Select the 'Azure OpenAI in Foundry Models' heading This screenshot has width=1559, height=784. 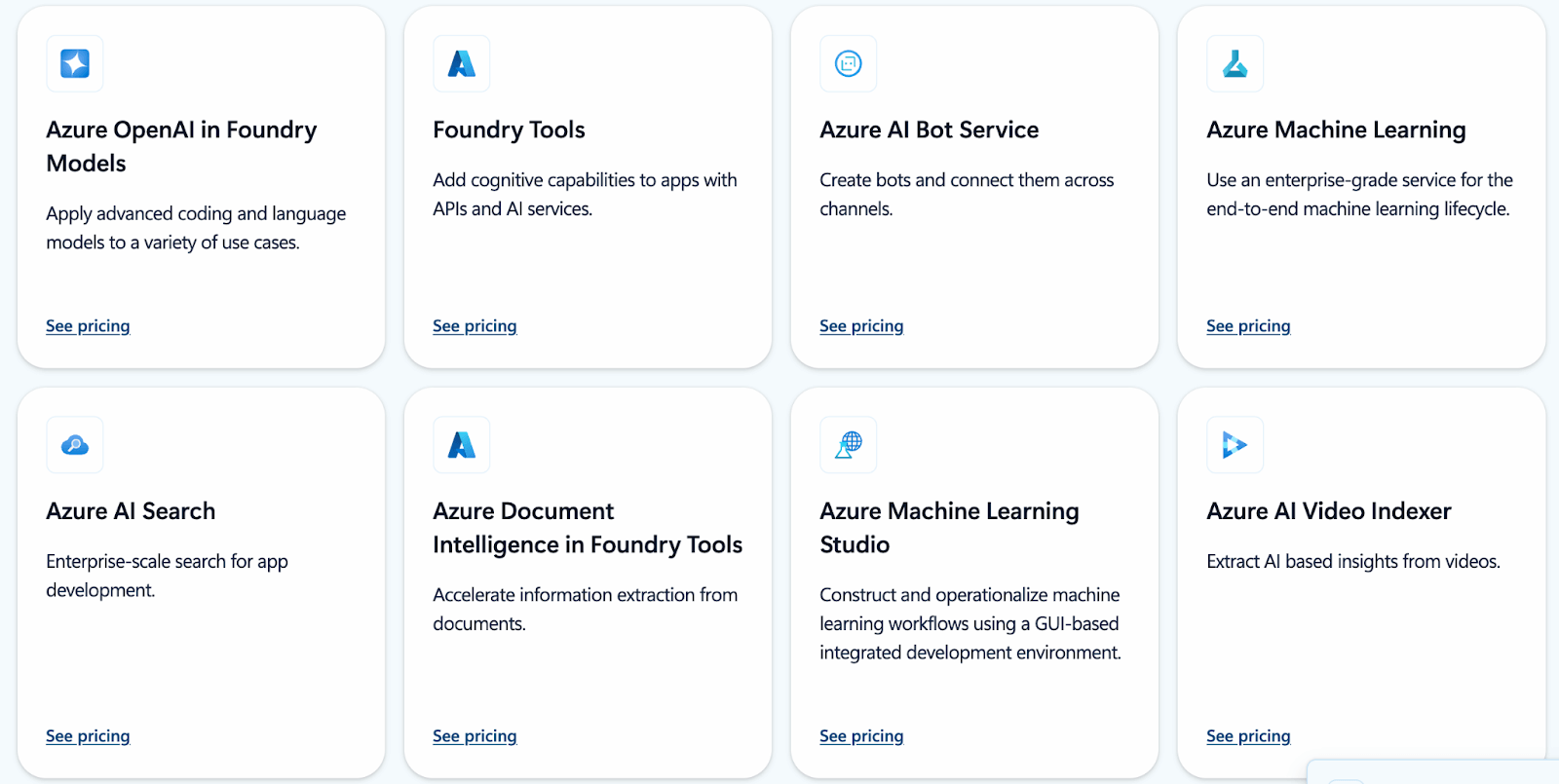tap(181, 146)
